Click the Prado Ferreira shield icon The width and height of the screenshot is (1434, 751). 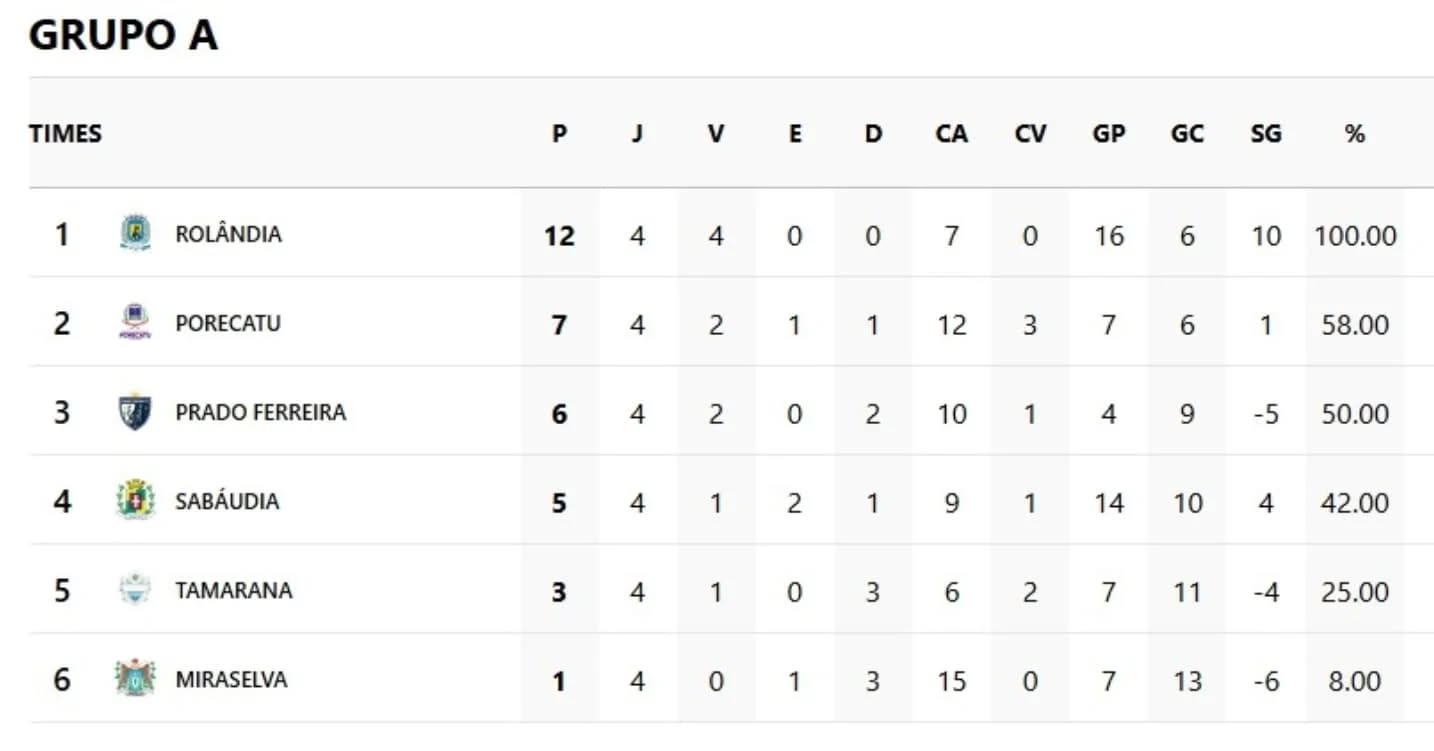click(x=135, y=412)
